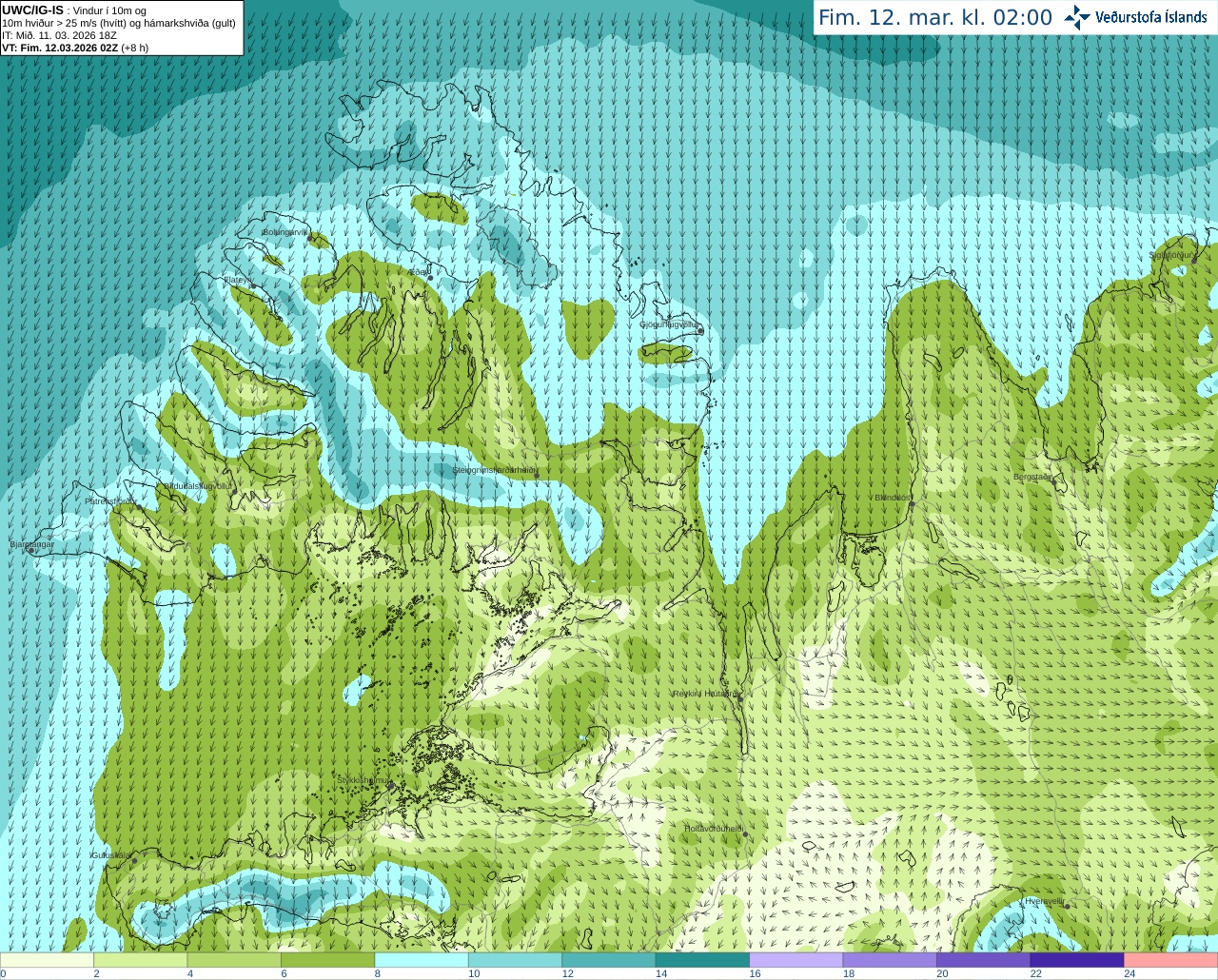Click the UWC/IG-IS model title line

pos(74,10)
